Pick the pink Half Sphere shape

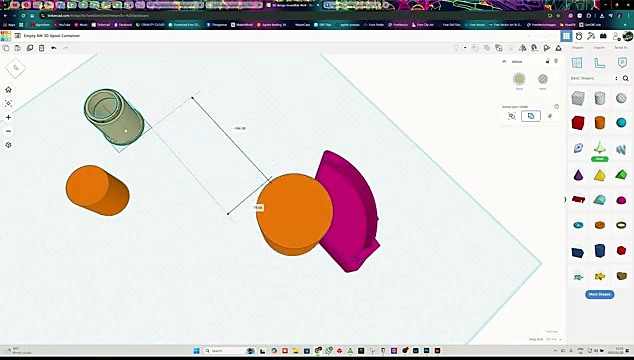tap(621, 200)
